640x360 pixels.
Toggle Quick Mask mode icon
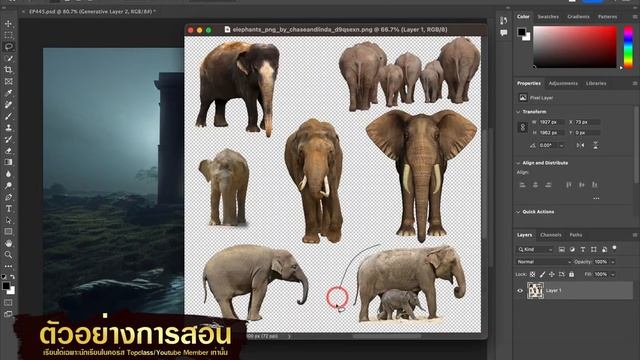[8, 303]
